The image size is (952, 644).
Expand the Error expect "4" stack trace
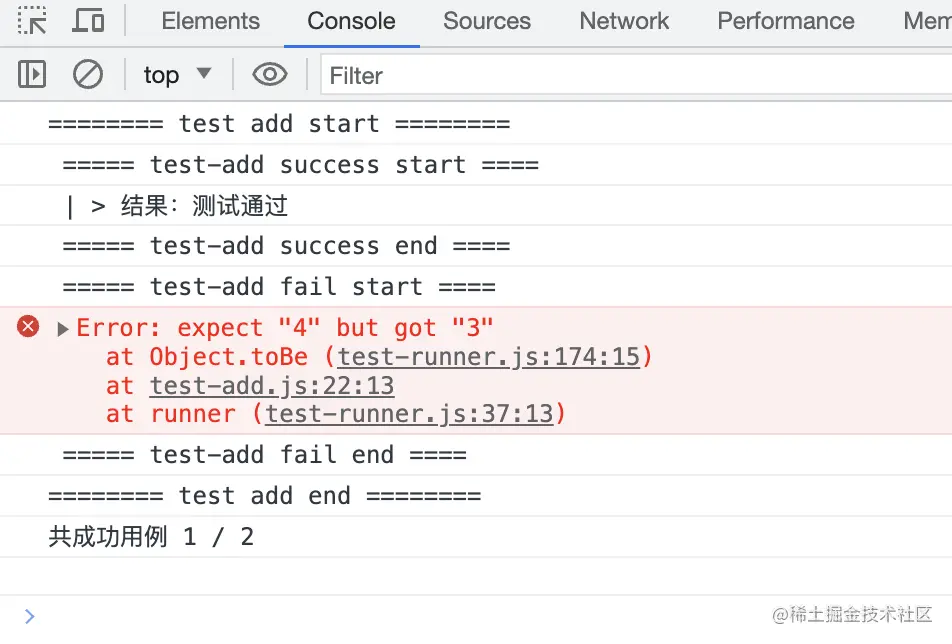(x=62, y=328)
